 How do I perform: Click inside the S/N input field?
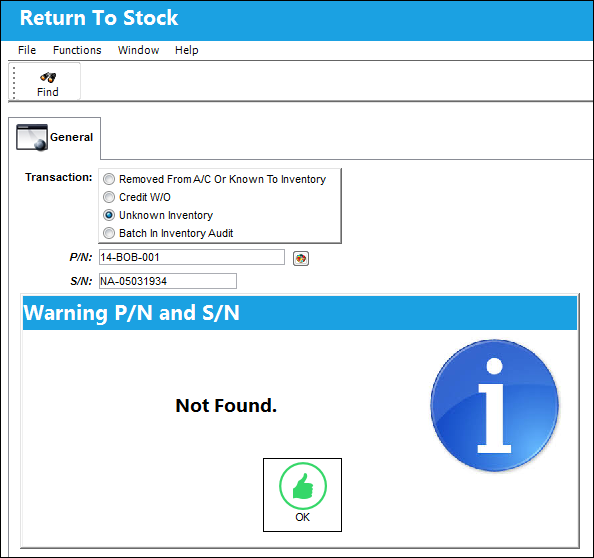[x=168, y=281]
